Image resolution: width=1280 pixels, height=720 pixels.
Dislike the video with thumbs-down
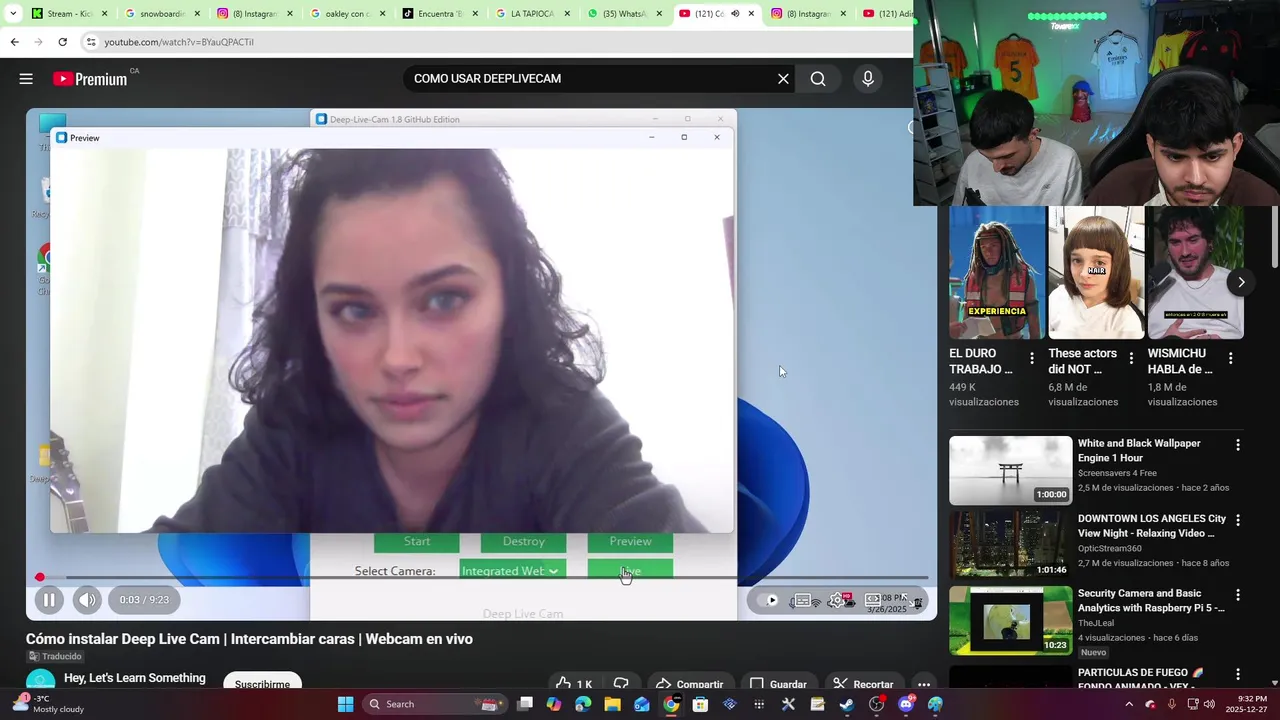(621, 685)
